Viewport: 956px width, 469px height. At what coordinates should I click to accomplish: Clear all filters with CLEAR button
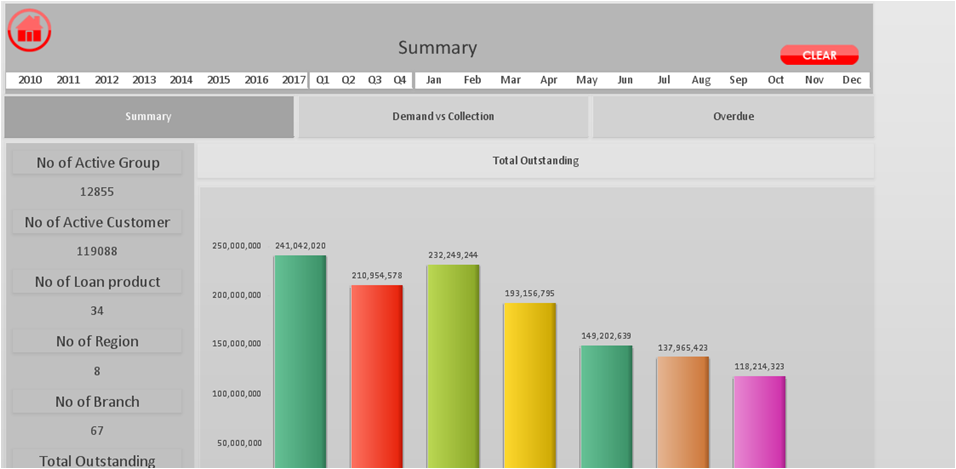pyautogui.click(x=819, y=55)
